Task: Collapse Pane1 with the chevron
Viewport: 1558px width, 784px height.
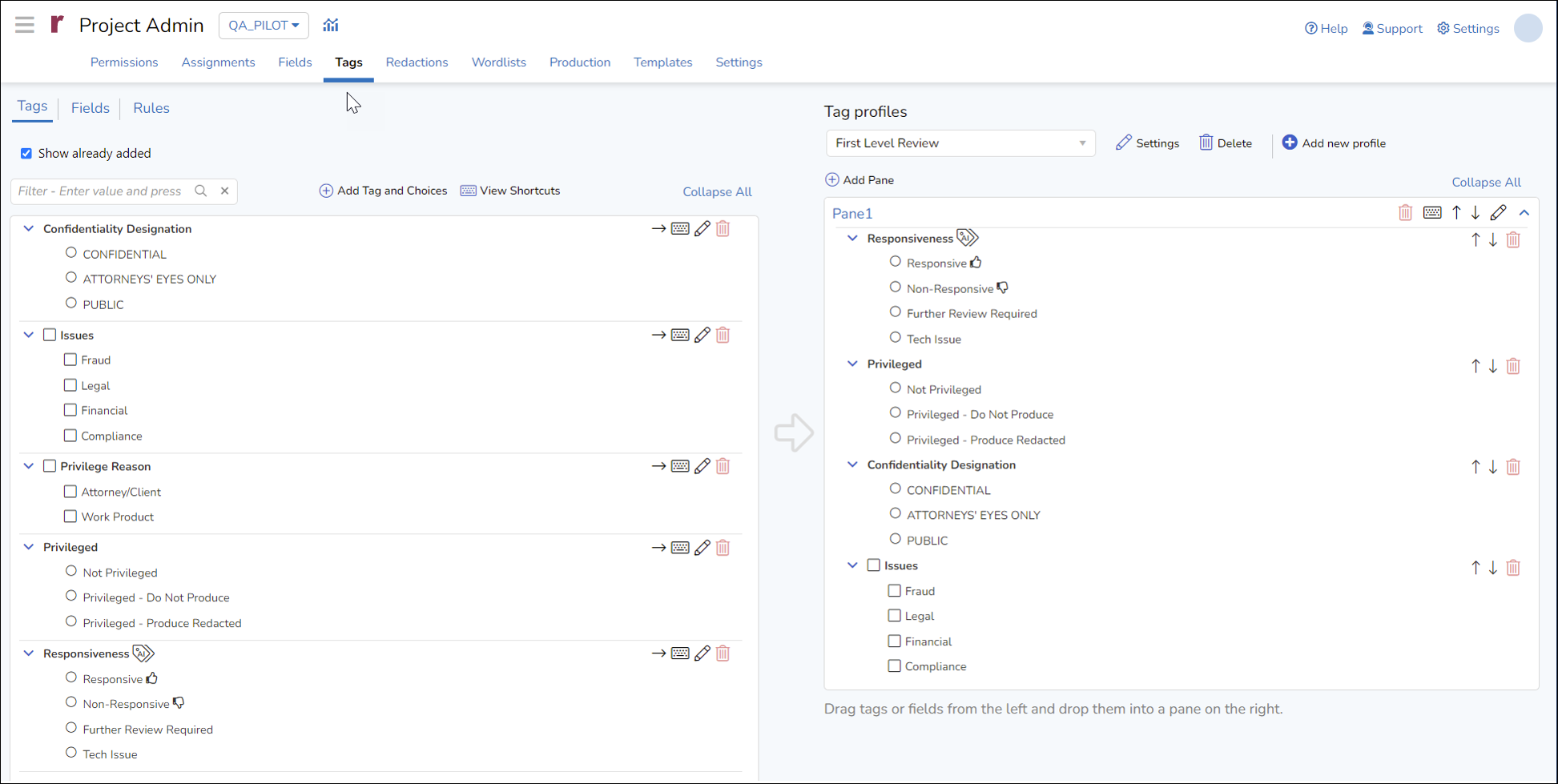Action: [1524, 212]
